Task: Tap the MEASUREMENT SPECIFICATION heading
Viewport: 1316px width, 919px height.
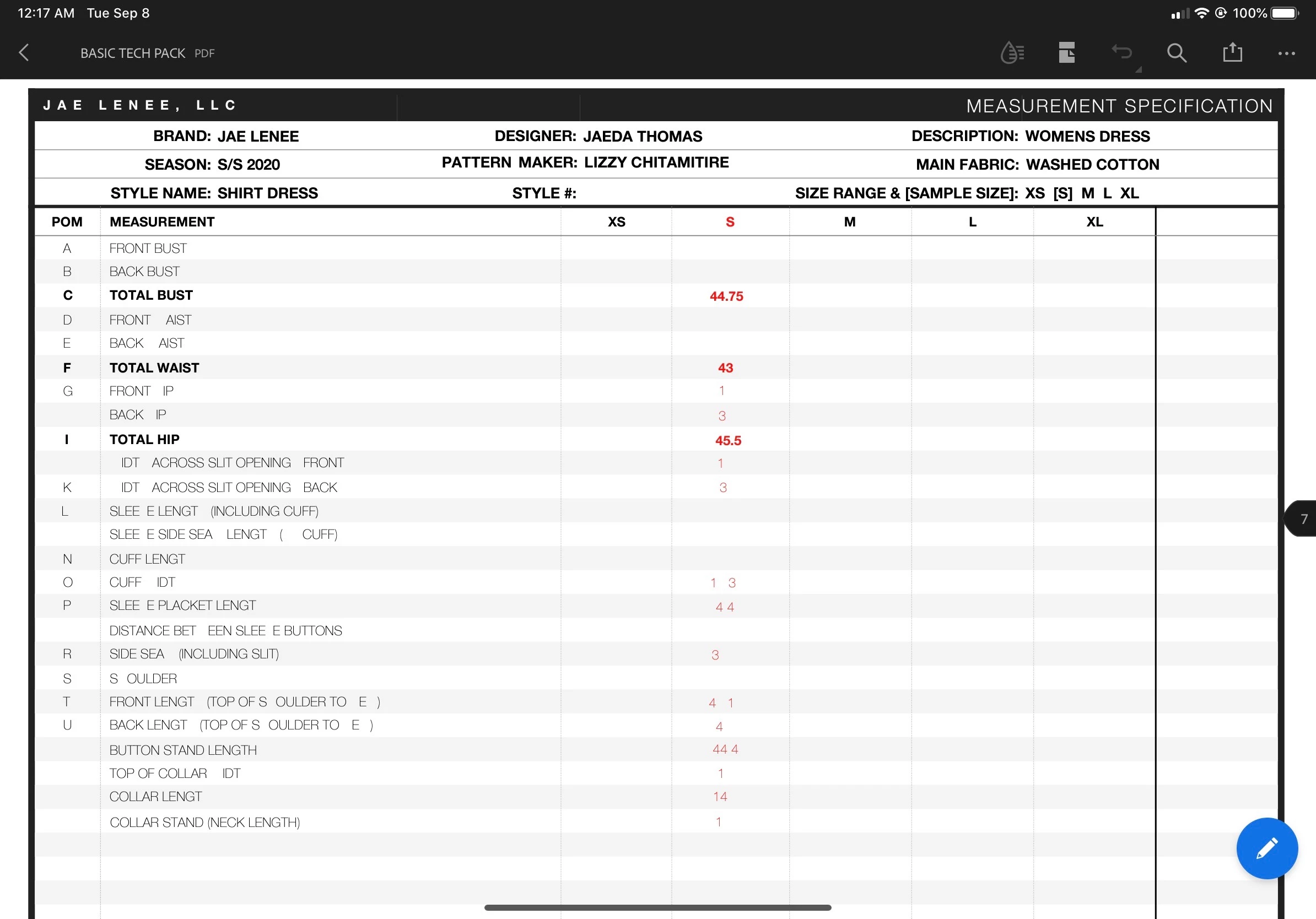Action: [1119, 106]
